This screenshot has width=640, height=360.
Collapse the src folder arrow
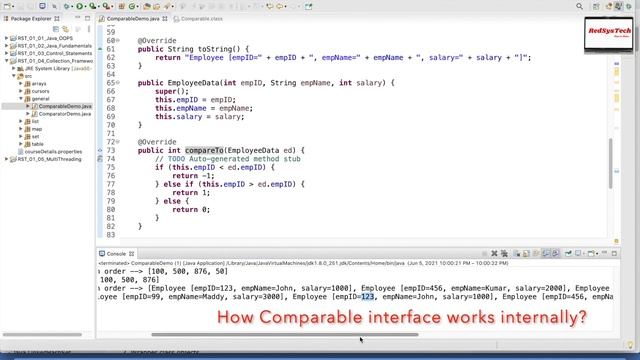(x=13, y=76)
